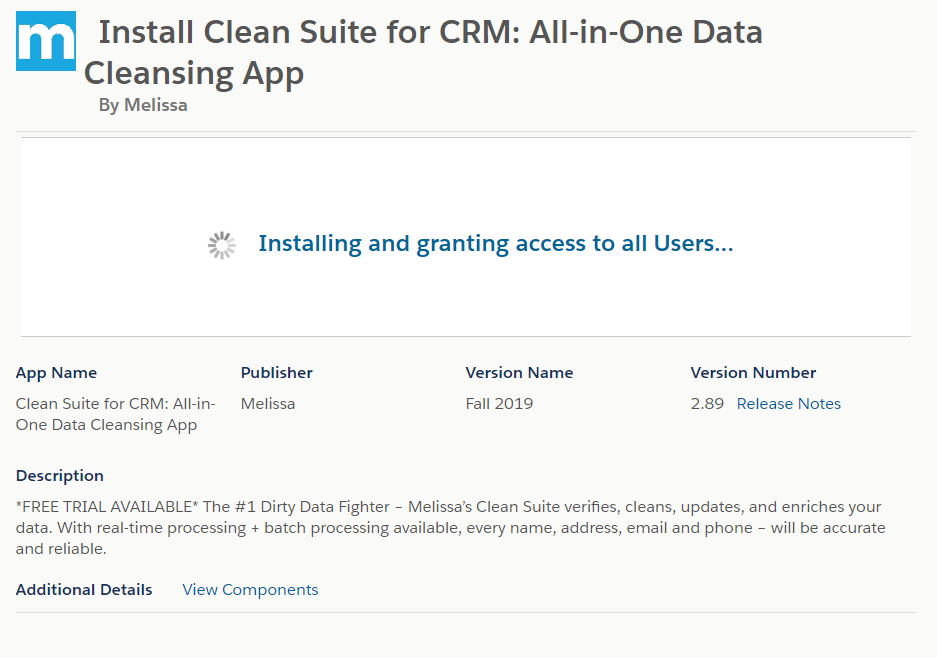
Task: Select the 'Fall 2019' version name value
Action: pyautogui.click(x=499, y=404)
